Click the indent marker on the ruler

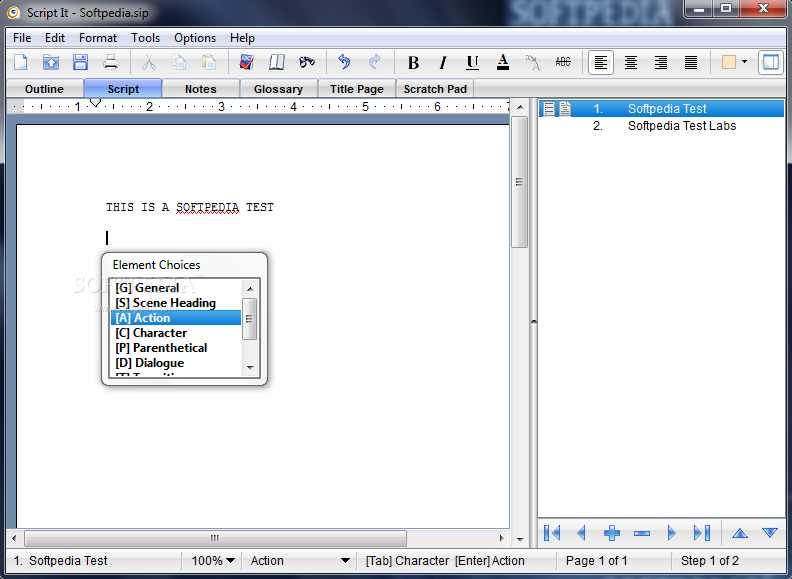click(x=95, y=103)
